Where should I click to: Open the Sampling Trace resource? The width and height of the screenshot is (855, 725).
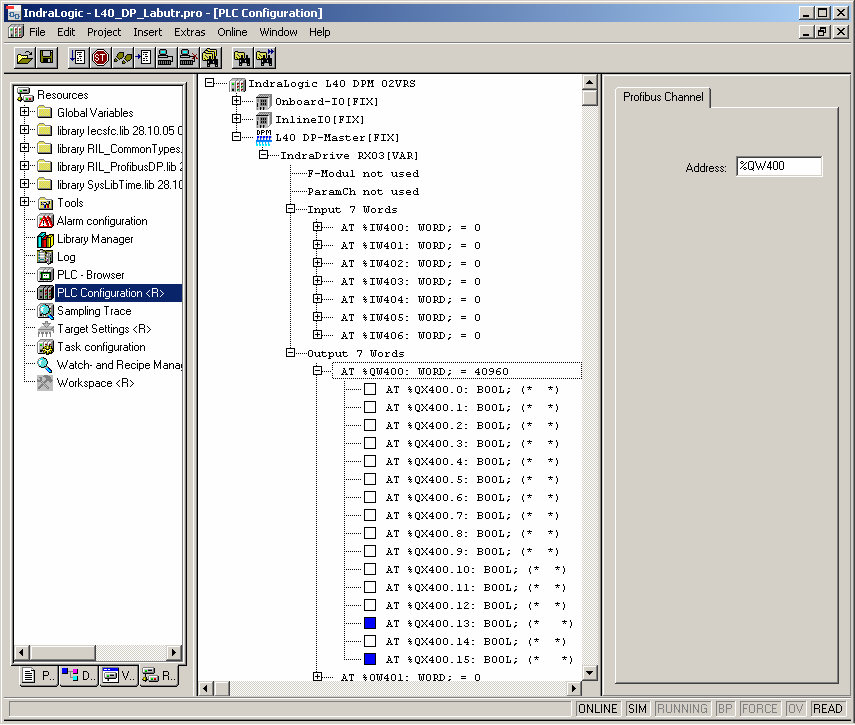pos(94,311)
